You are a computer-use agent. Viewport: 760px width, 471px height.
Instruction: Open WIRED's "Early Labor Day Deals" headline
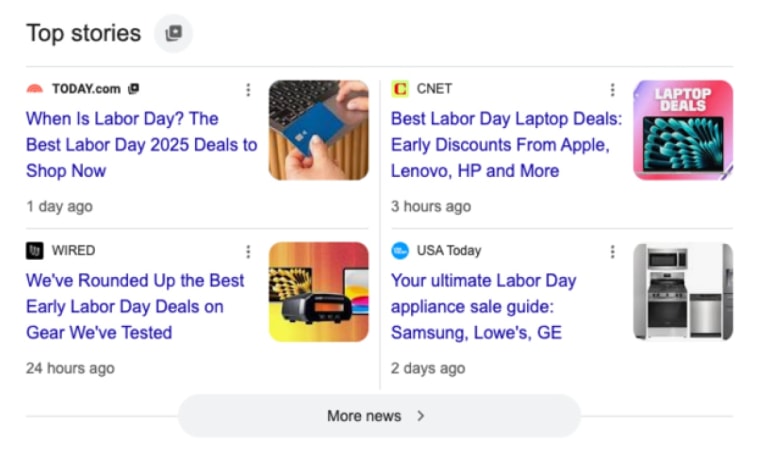point(135,306)
